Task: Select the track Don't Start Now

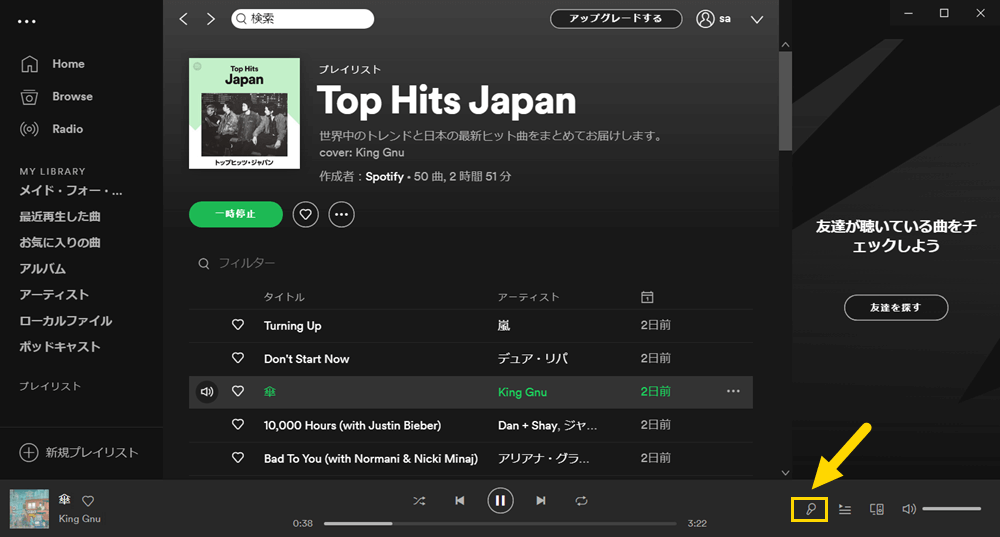Action: point(307,359)
